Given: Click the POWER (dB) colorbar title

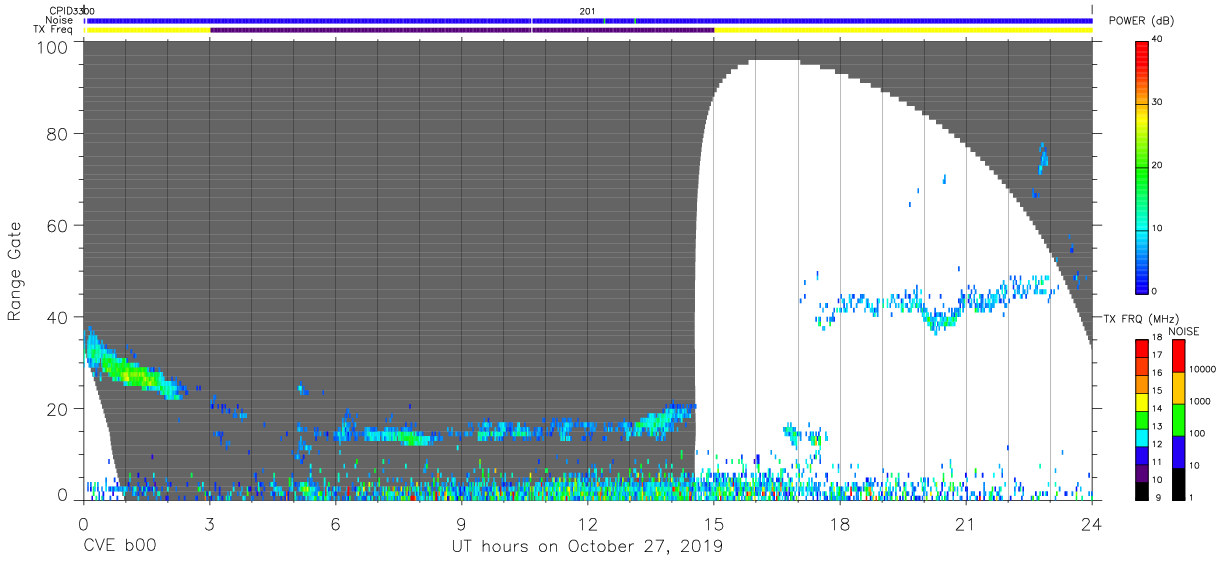Looking at the screenshot, I should (x=1141, y=21).
